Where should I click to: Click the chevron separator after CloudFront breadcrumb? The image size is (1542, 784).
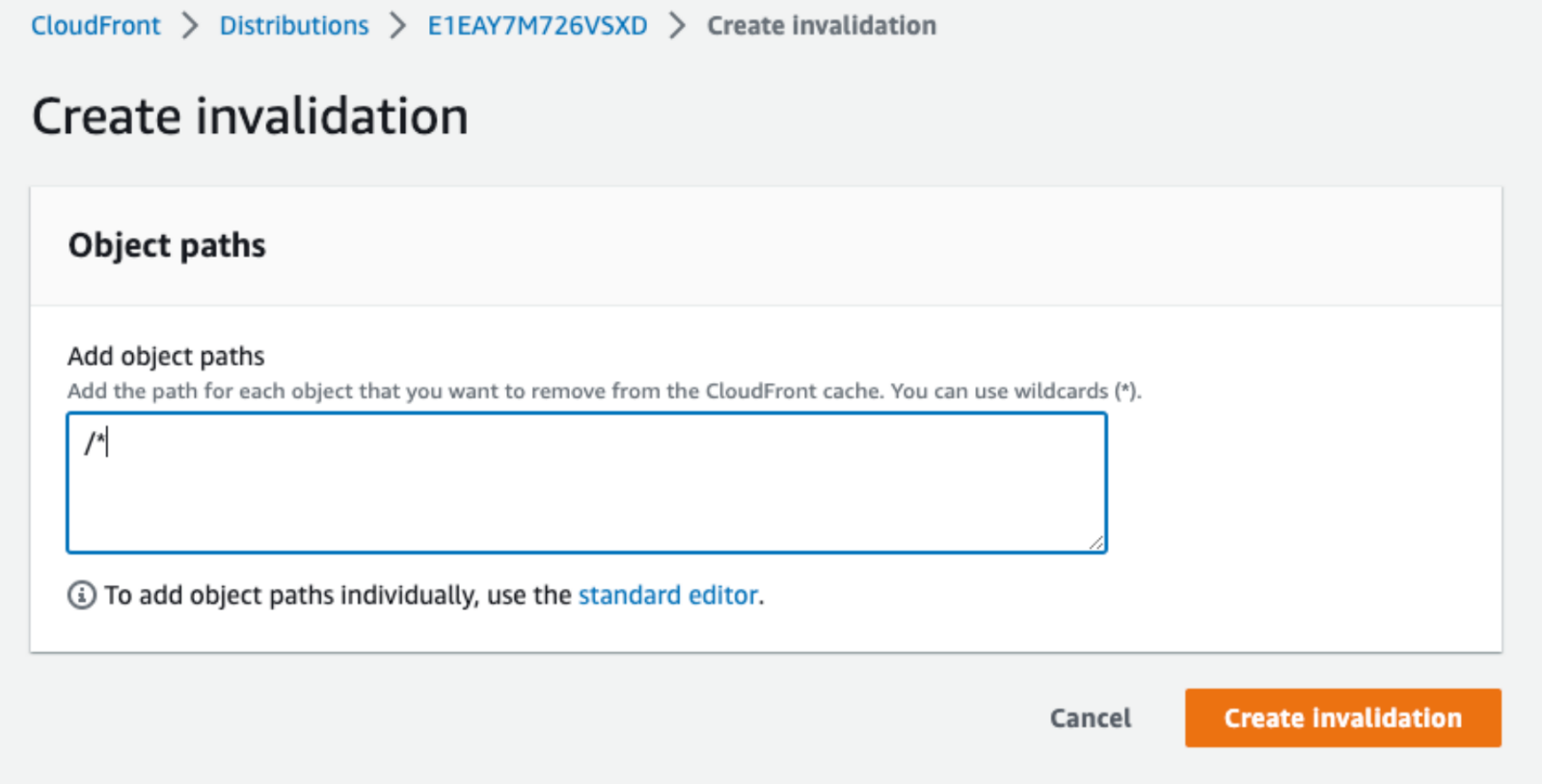click(190, 26)
